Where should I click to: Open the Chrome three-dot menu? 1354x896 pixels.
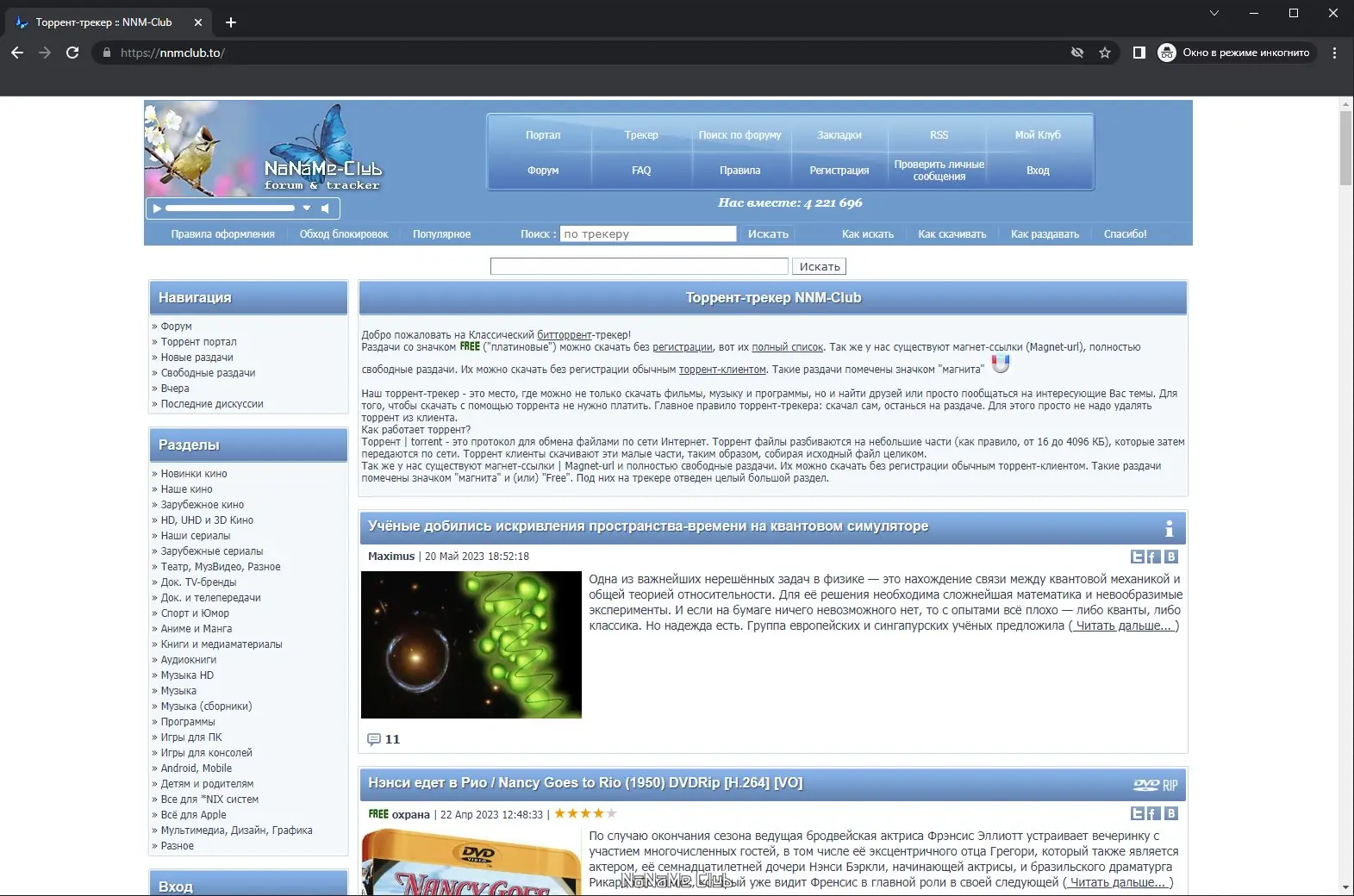point(1334,53)
